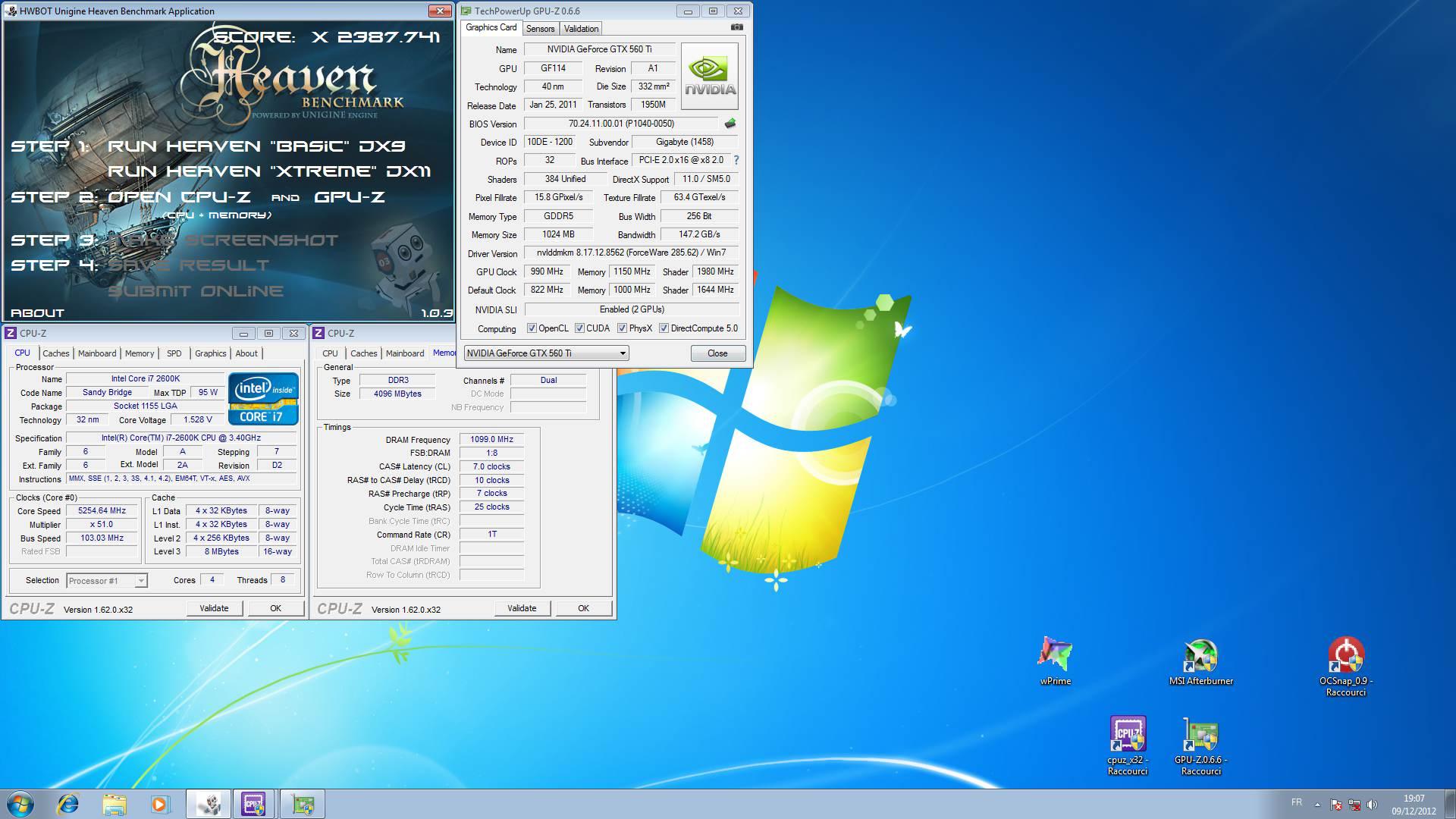The image size is (1456, 819).
Task: Click RUN HEAVEN "XTREME" DX11
Action: pos(269,171)
